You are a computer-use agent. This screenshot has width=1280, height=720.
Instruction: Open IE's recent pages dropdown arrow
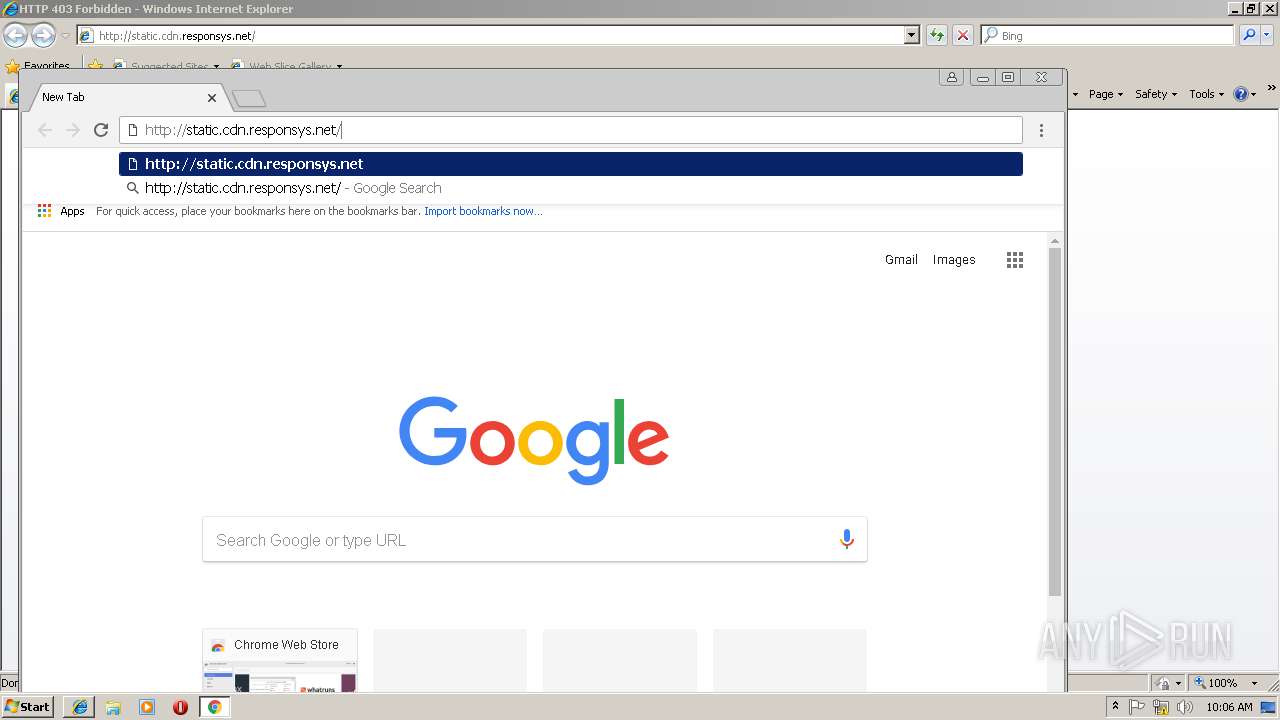click(x=65, y=35)
